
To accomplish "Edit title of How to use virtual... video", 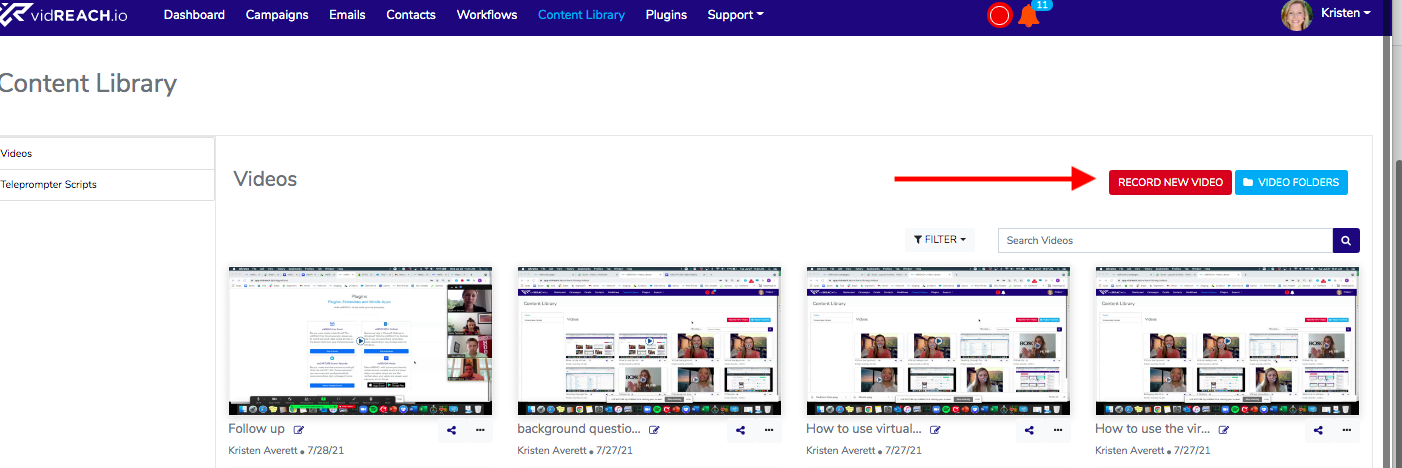I will click(x=935, y=430).
